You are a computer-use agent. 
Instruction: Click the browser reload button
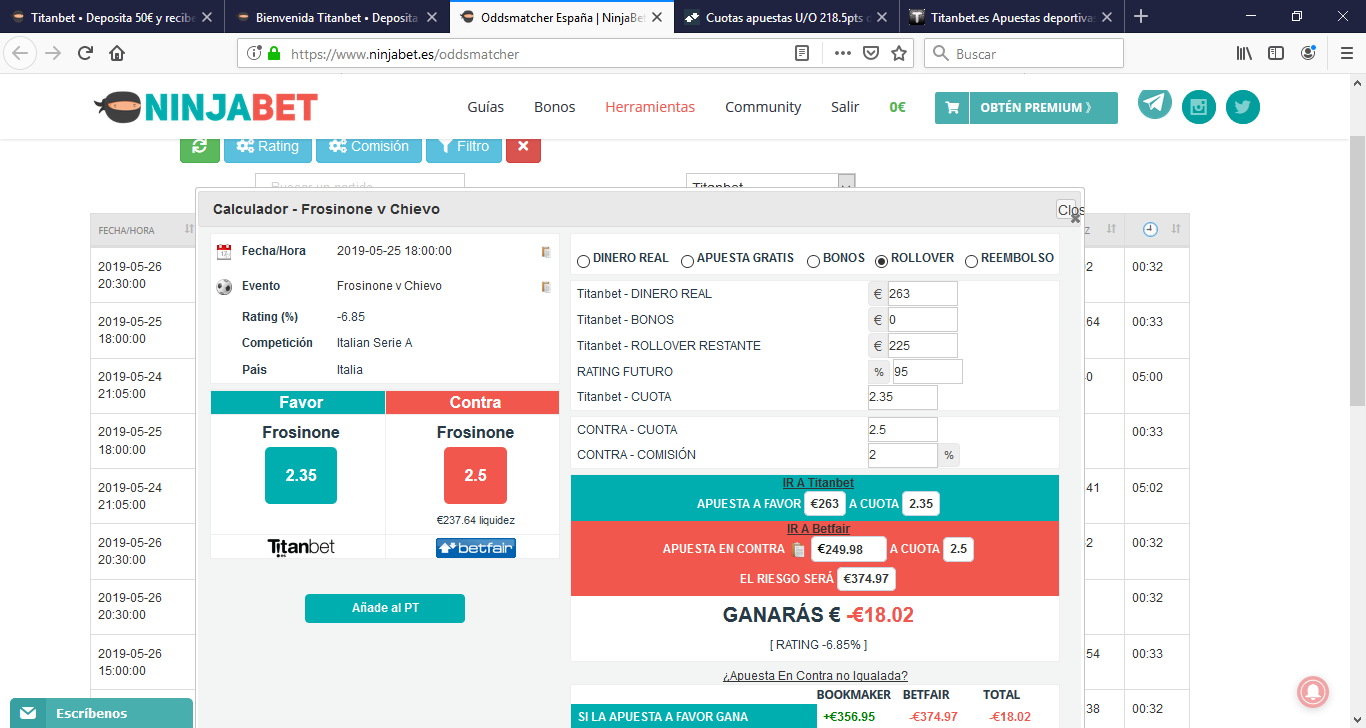pyautogui.click(x=86, y=54)
